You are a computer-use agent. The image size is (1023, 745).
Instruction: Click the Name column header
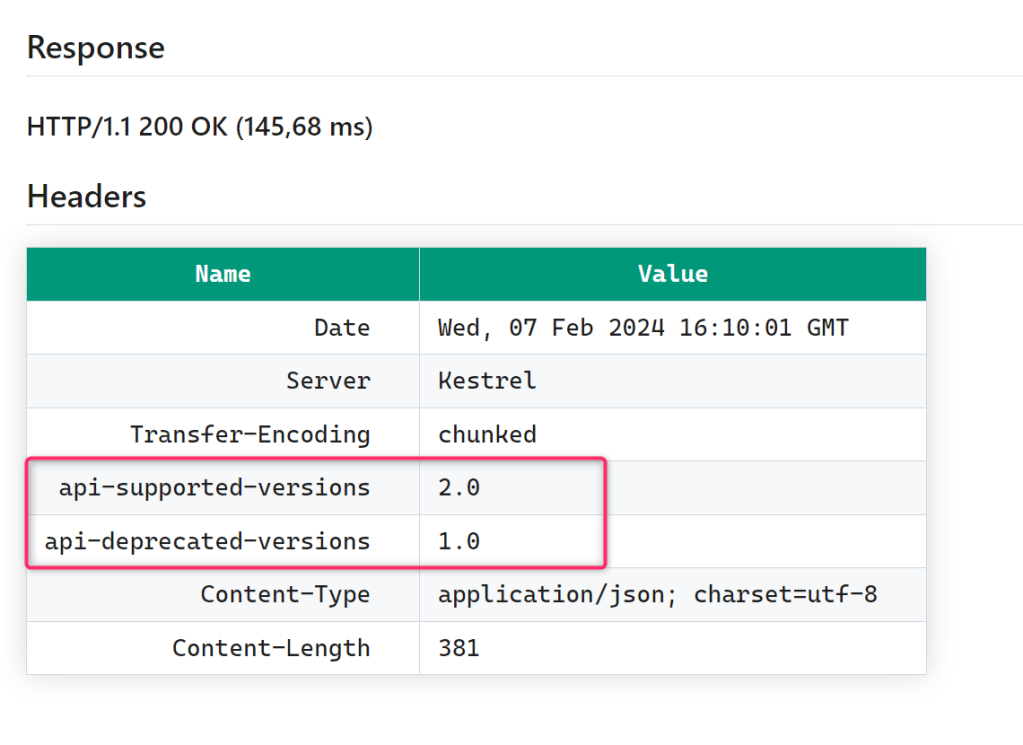click(x=223, y=274)
